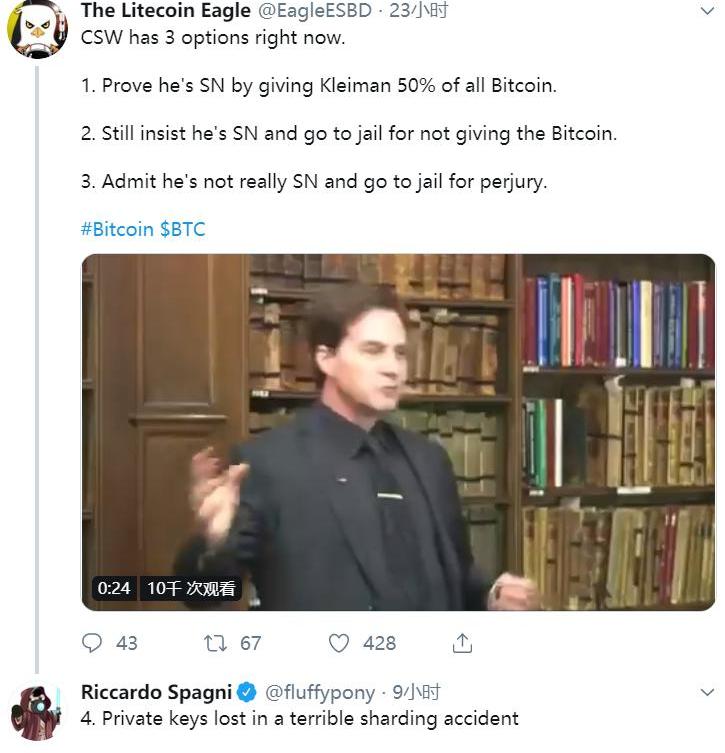Screen dimensions: 725x753
Task: Retweet The Litecoin Eagle's post
Action: 215,643
